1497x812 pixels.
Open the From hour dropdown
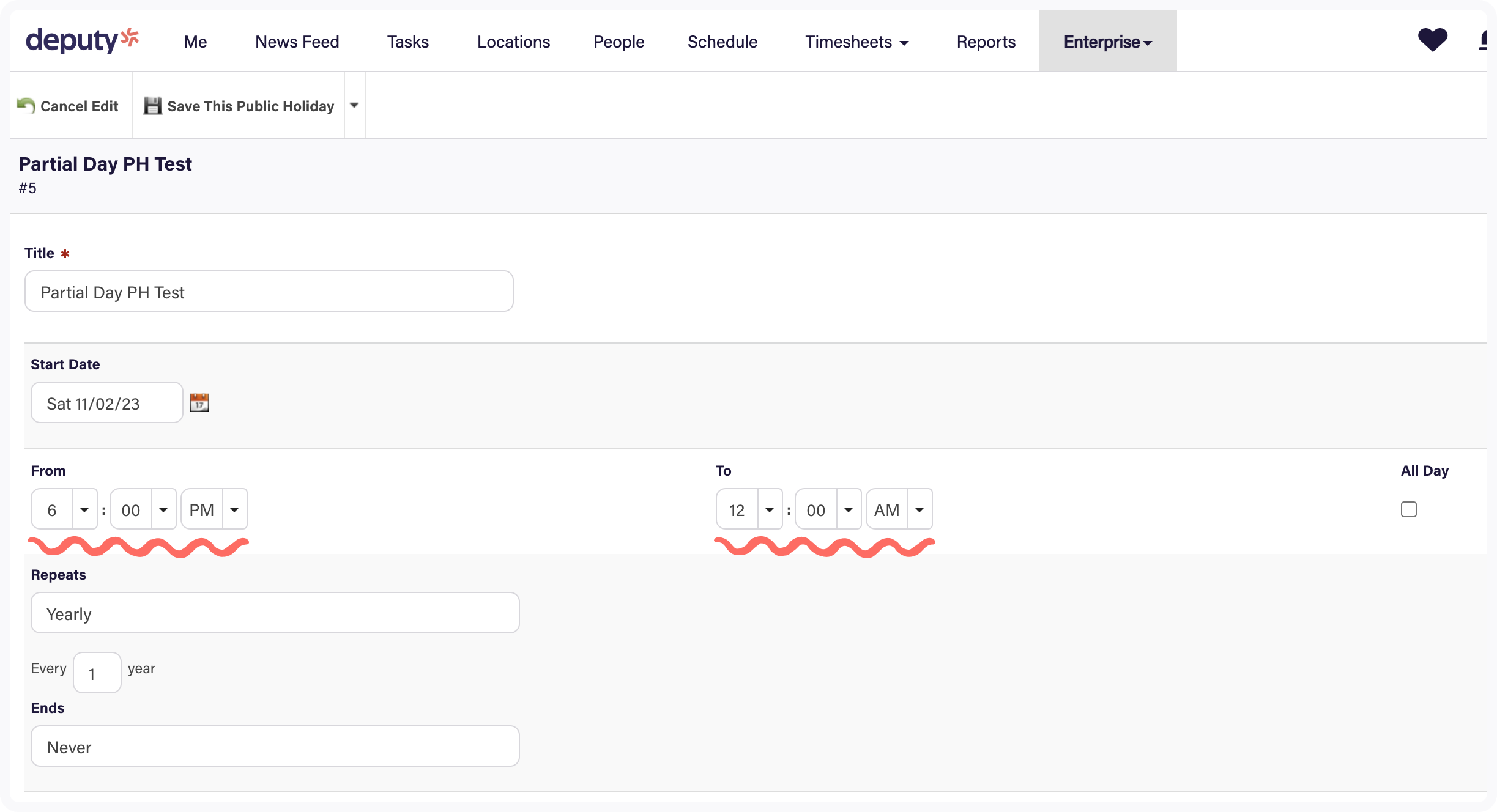(x=84, y=509)
